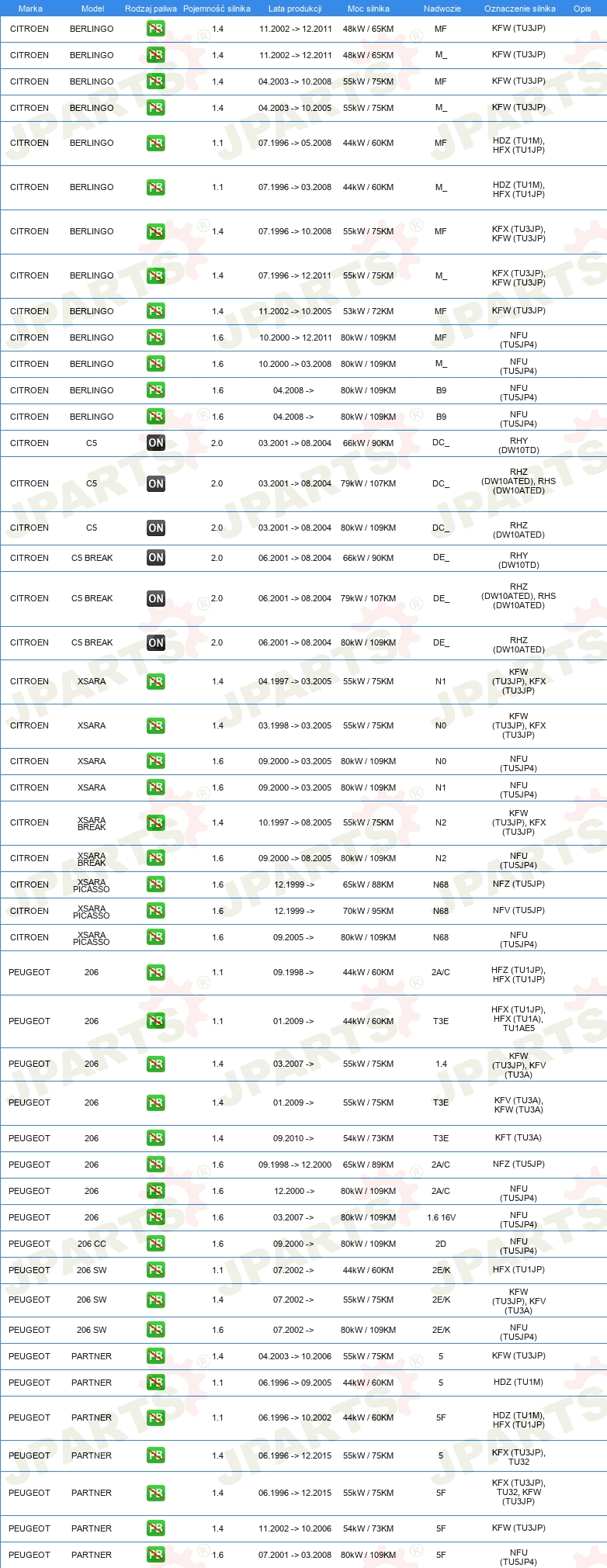Screen dimensions: 607x1568
Task: Select the '04.1997 -> 03.2005' production years cell
Action: [295, 681]
